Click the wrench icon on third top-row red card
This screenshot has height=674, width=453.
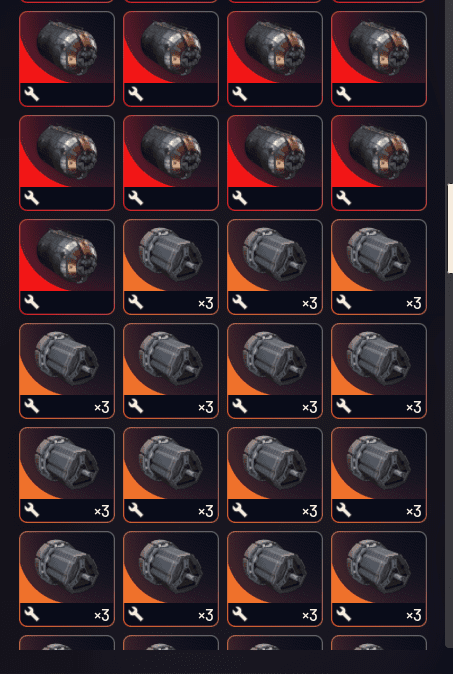click(240, 94)
